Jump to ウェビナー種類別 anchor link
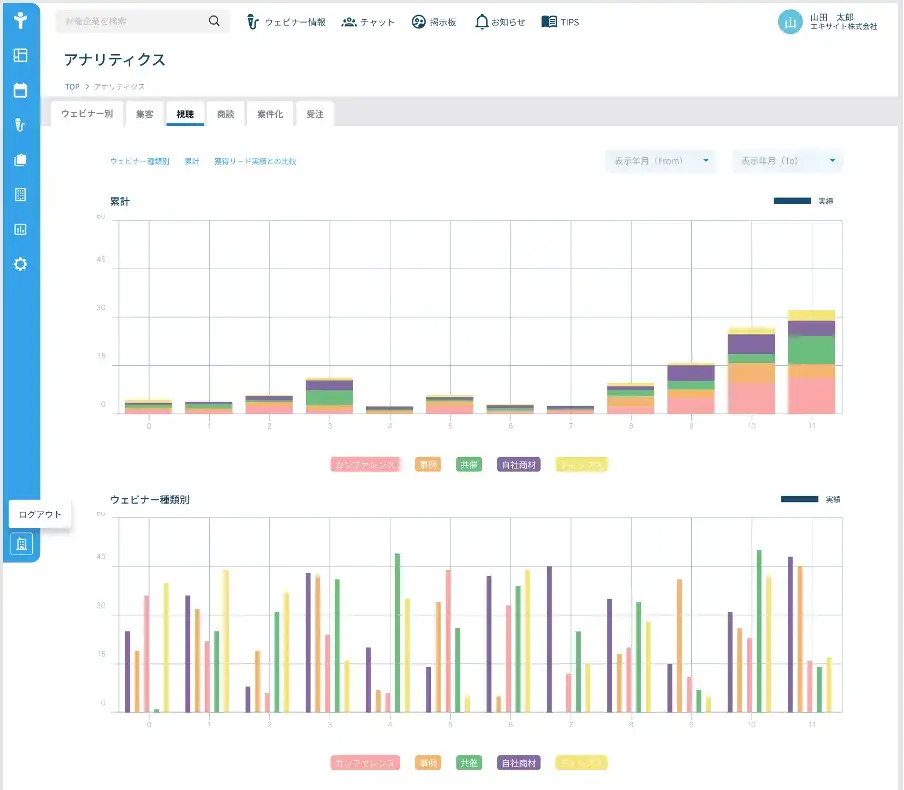The width and height of the screenshot is (904, 790). click(x=140, y=161)
